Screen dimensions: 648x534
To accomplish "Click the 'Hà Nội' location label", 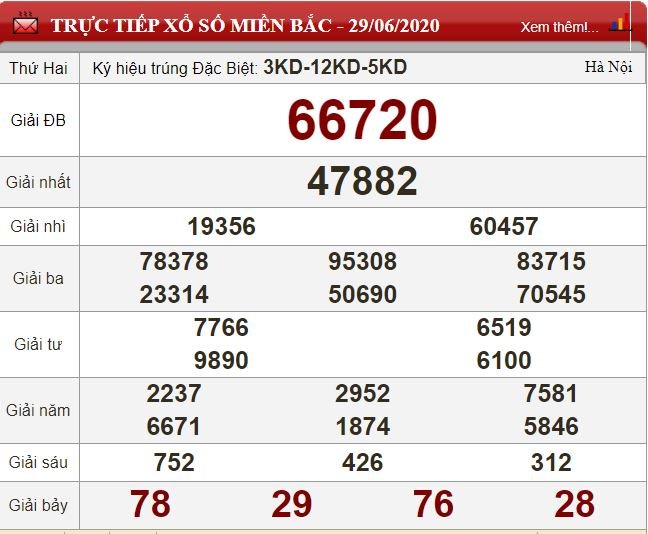I will tap(608, 67).
